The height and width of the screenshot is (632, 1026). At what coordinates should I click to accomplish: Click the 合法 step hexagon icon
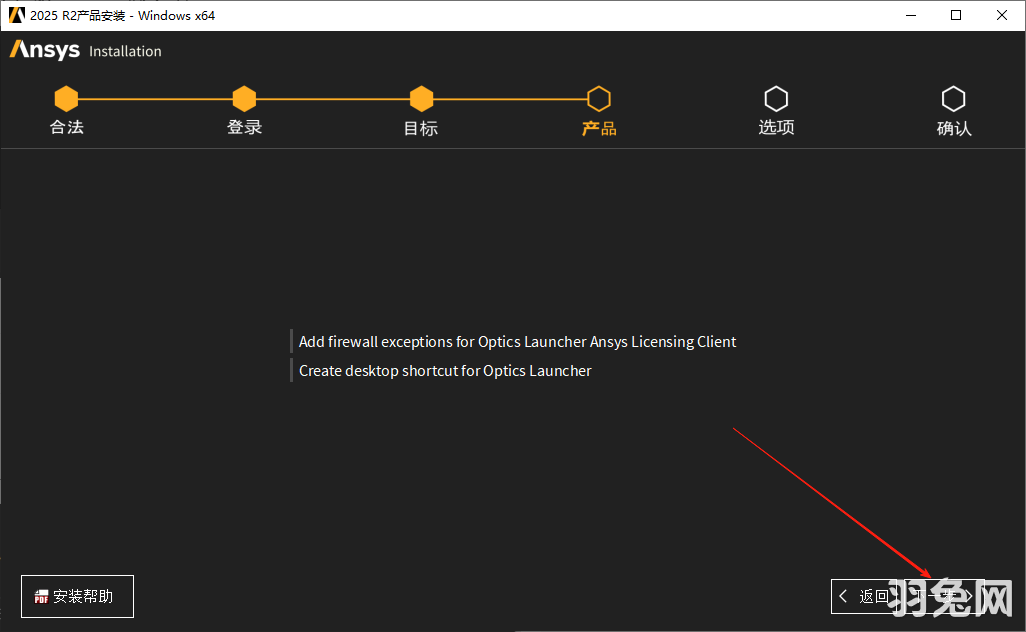(66, 99)
